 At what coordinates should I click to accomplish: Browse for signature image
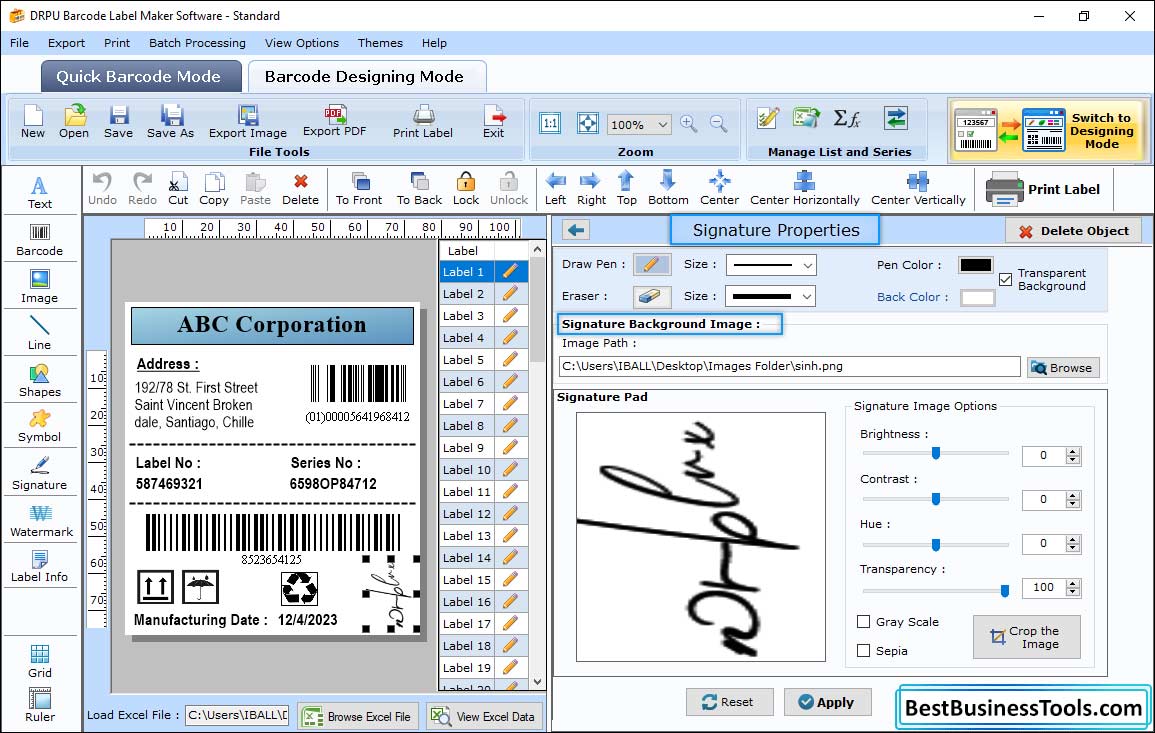pos(1063,368)
